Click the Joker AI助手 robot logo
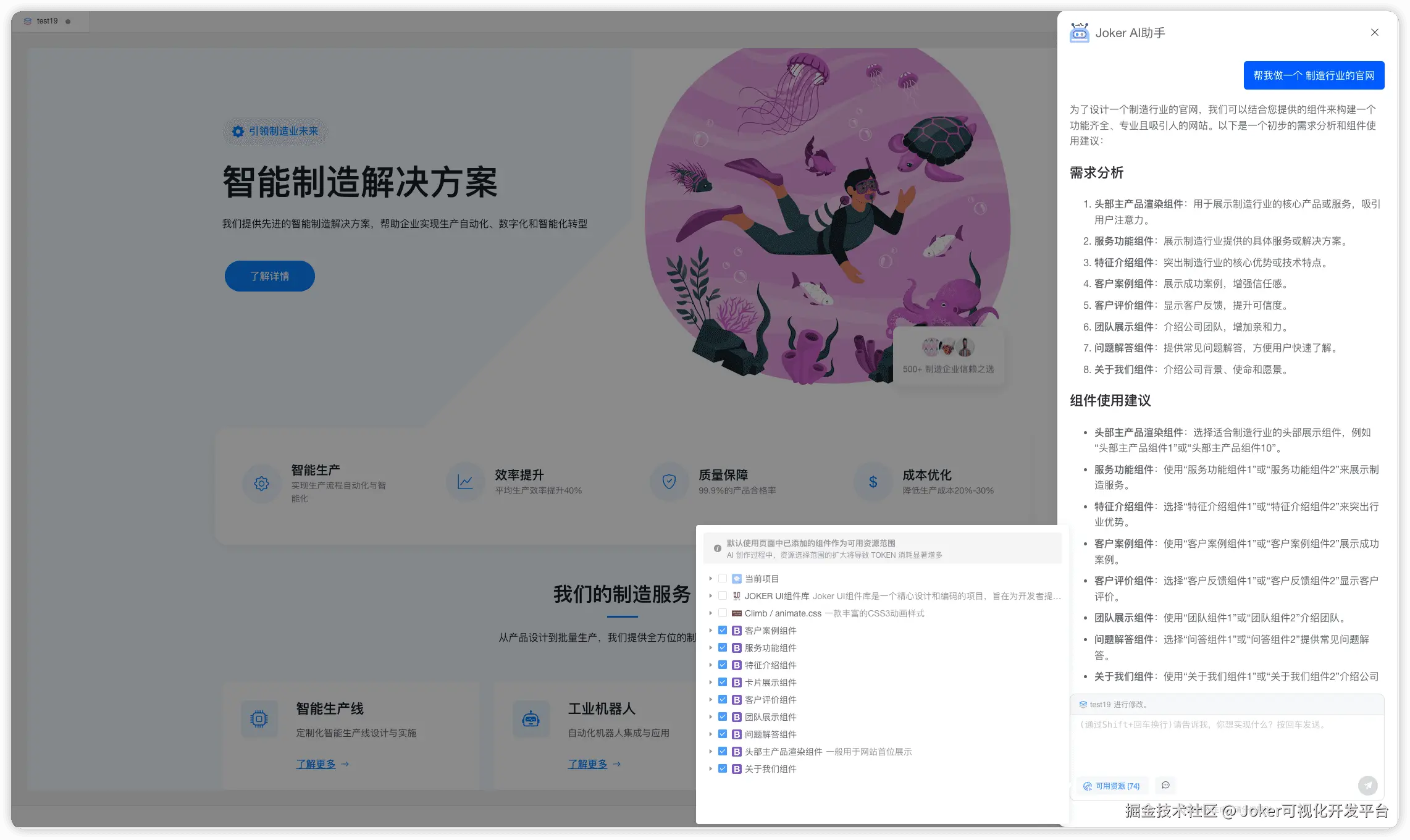Image resolution: width=1410 pixels, height=840 pixels. pos(1079,33)
